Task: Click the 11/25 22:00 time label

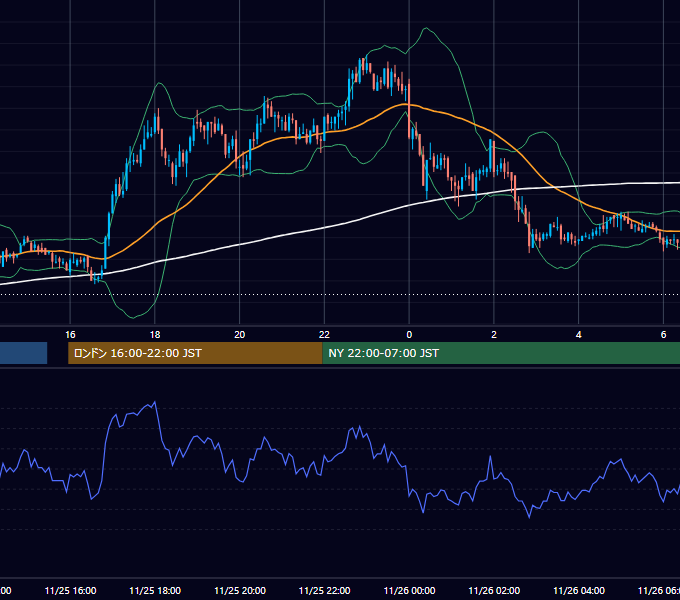Action: coord(324,590)
